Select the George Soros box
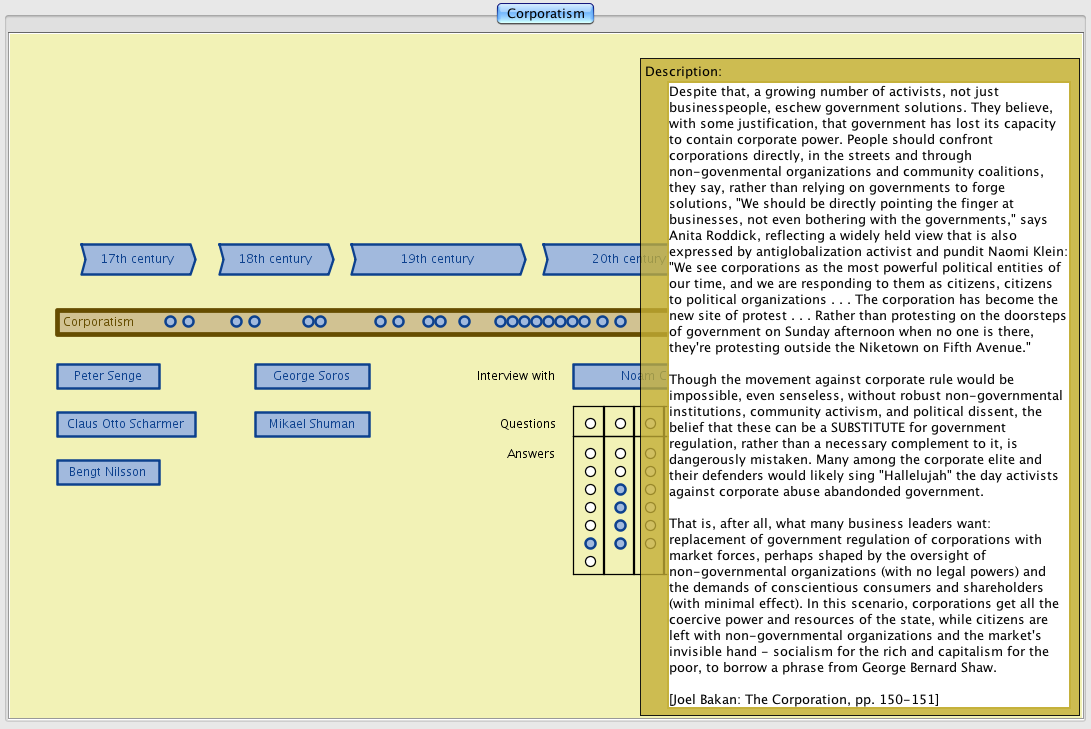The height and width of the screenshot is (729, 1091). coord(312,376)
